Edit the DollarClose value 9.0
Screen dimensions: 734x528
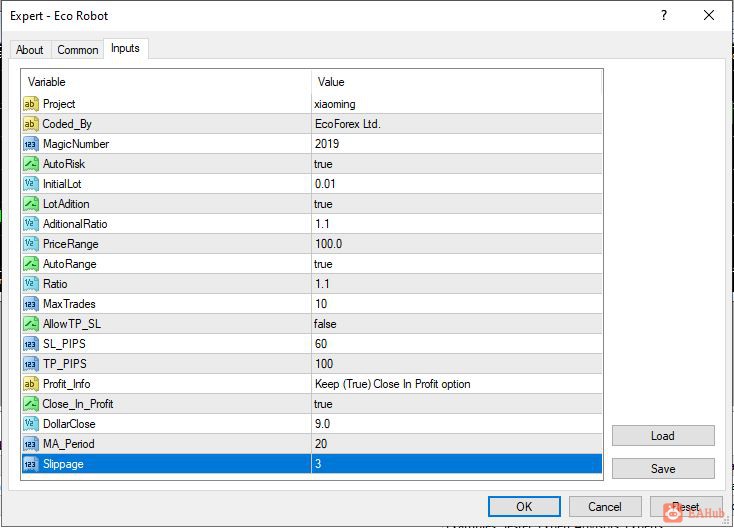pyautogui.click(x=323, y=424)
